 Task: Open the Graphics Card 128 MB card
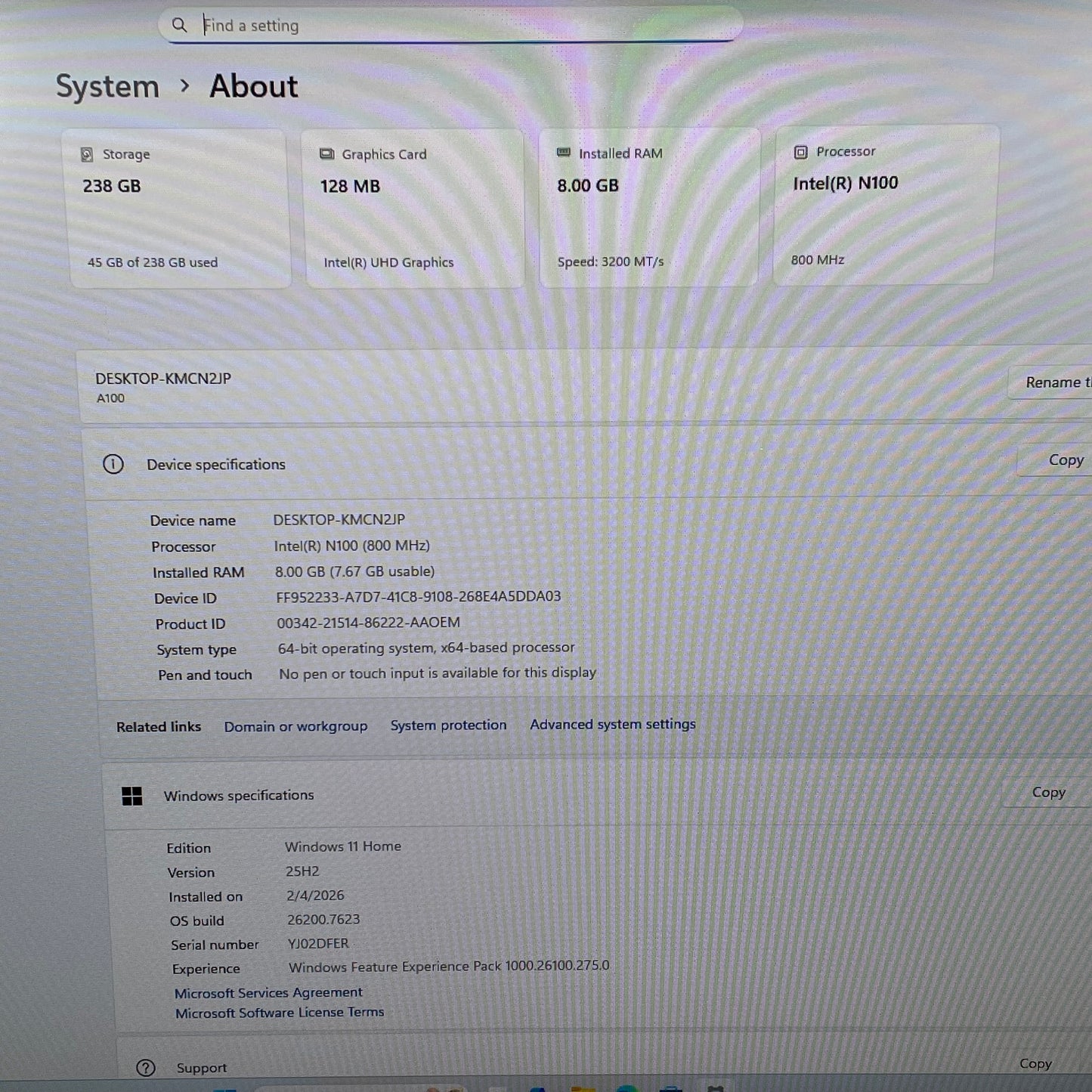[x=414, y=209]
